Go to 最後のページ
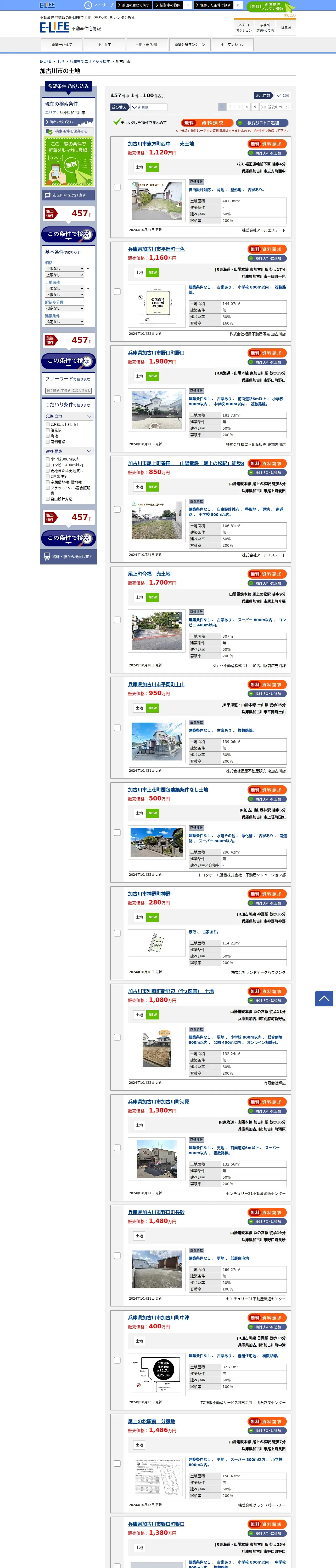The image size is (336, 1568). (275, 107)
